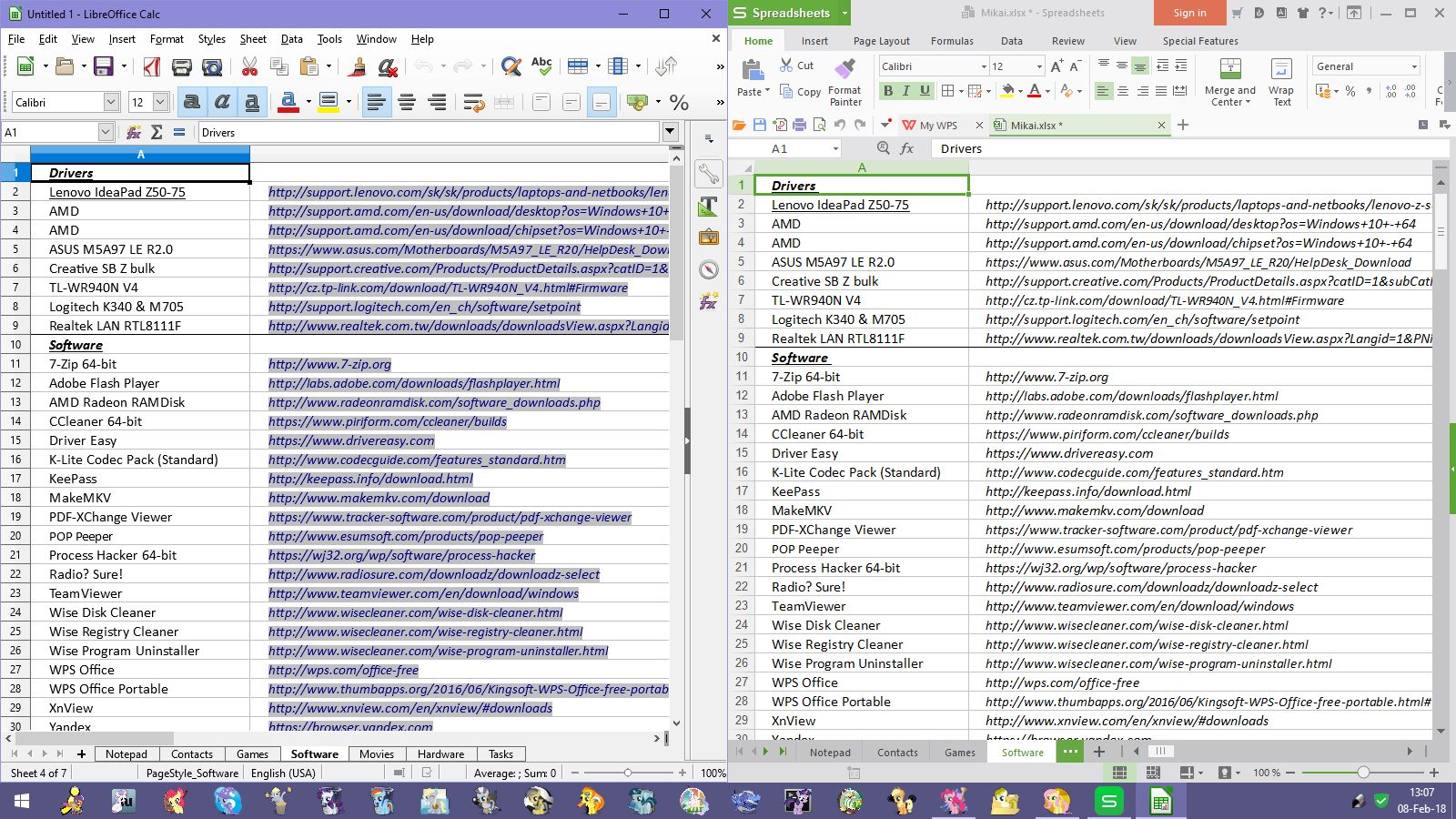Image resolution: width=1456 pixels, height=819 pixels.
Task: Click the LibreOffice formula input line
Action: coord(428,132)
